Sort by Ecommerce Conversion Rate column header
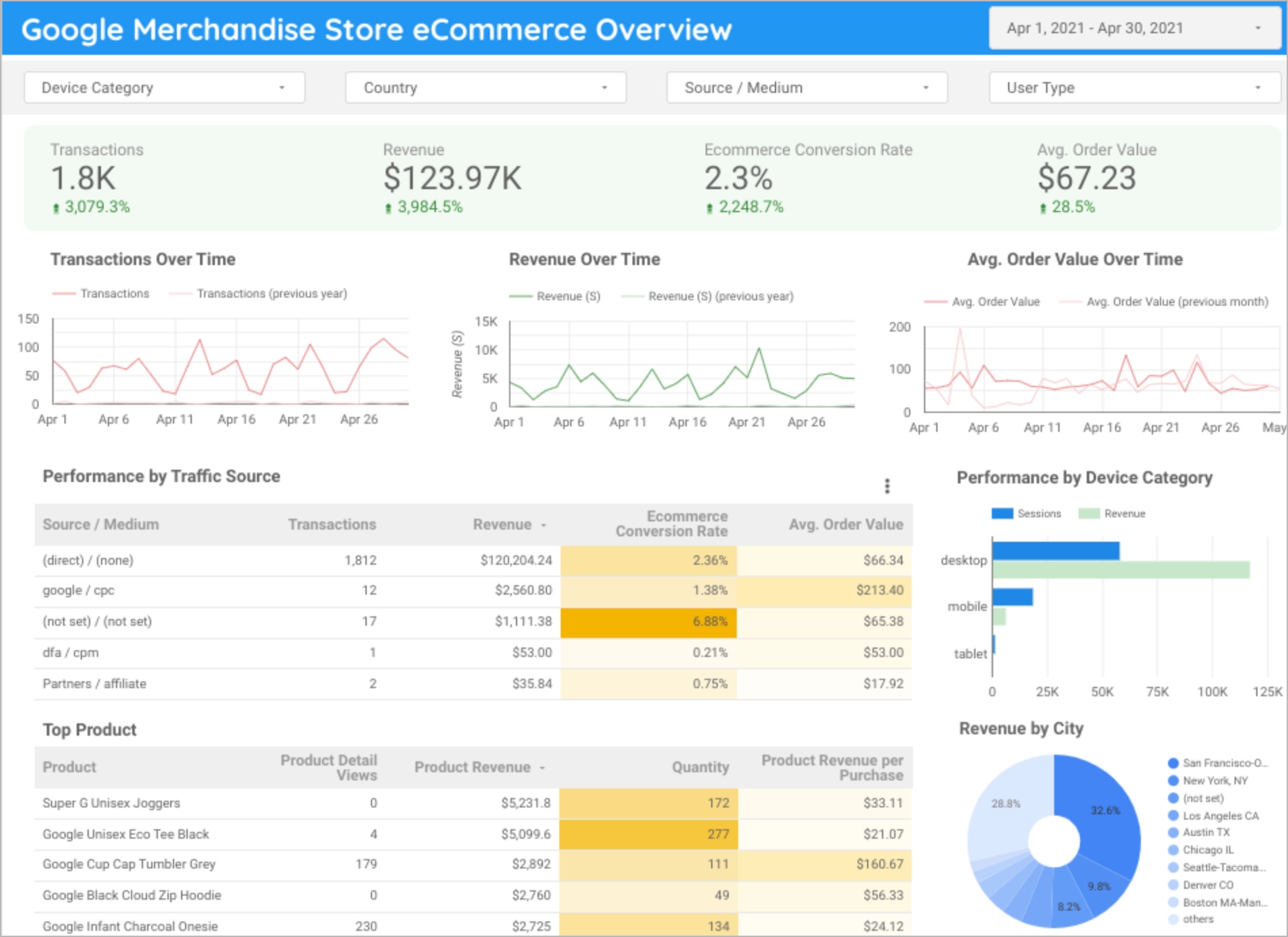This screenshot has width=1288, height=937. point(671,524)
